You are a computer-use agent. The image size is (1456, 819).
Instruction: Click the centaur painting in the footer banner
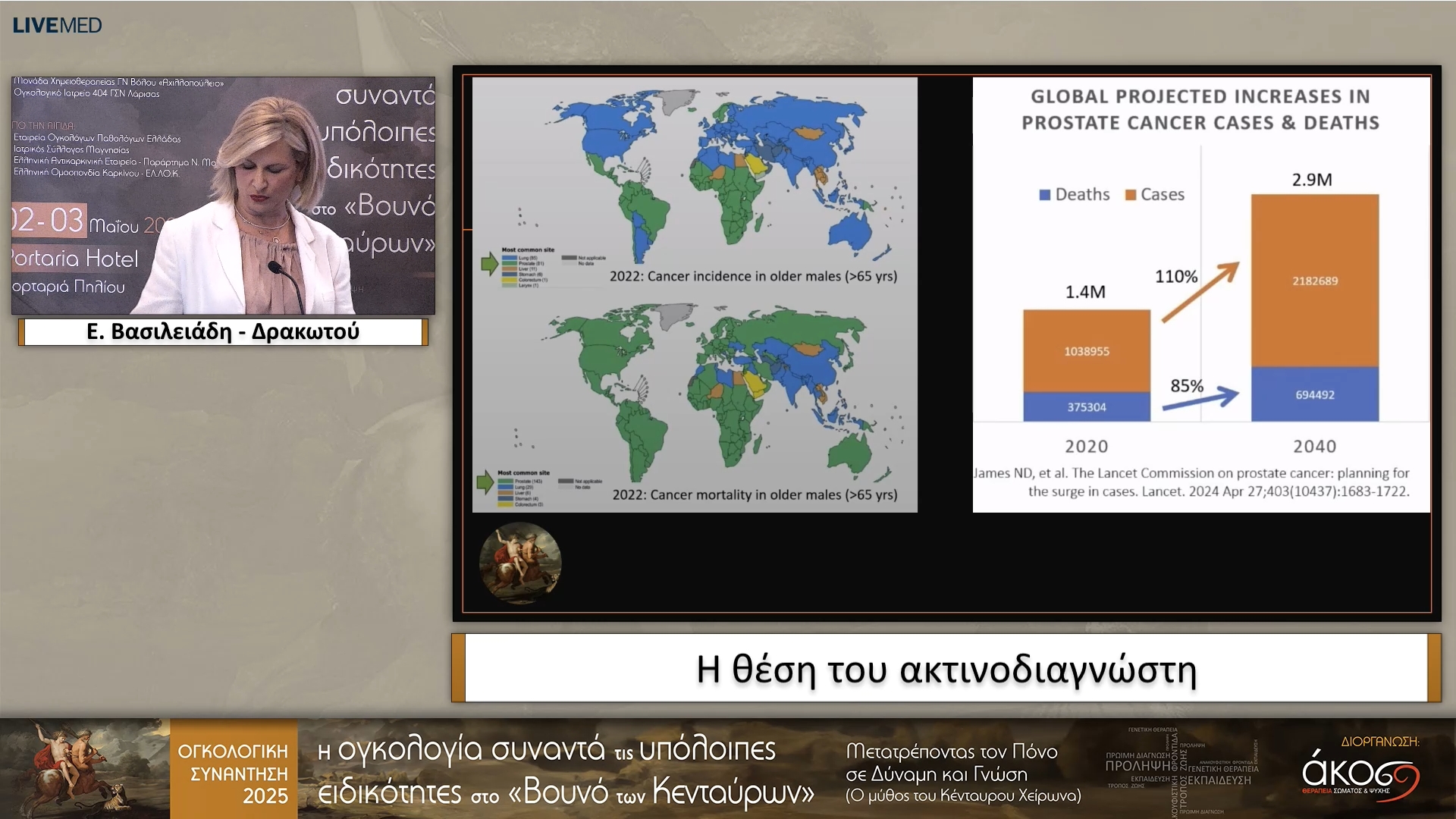tap(85, 768)
